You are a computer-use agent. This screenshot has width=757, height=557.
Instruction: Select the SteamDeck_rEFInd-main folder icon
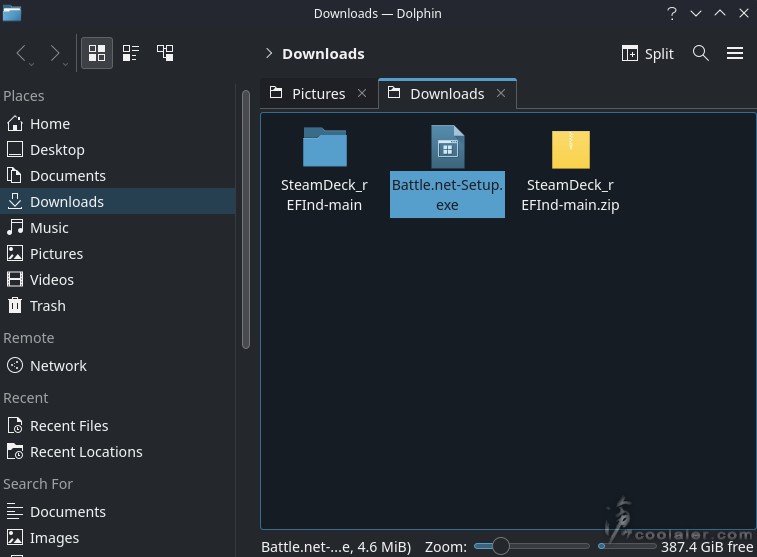click(x=324, y=147)
